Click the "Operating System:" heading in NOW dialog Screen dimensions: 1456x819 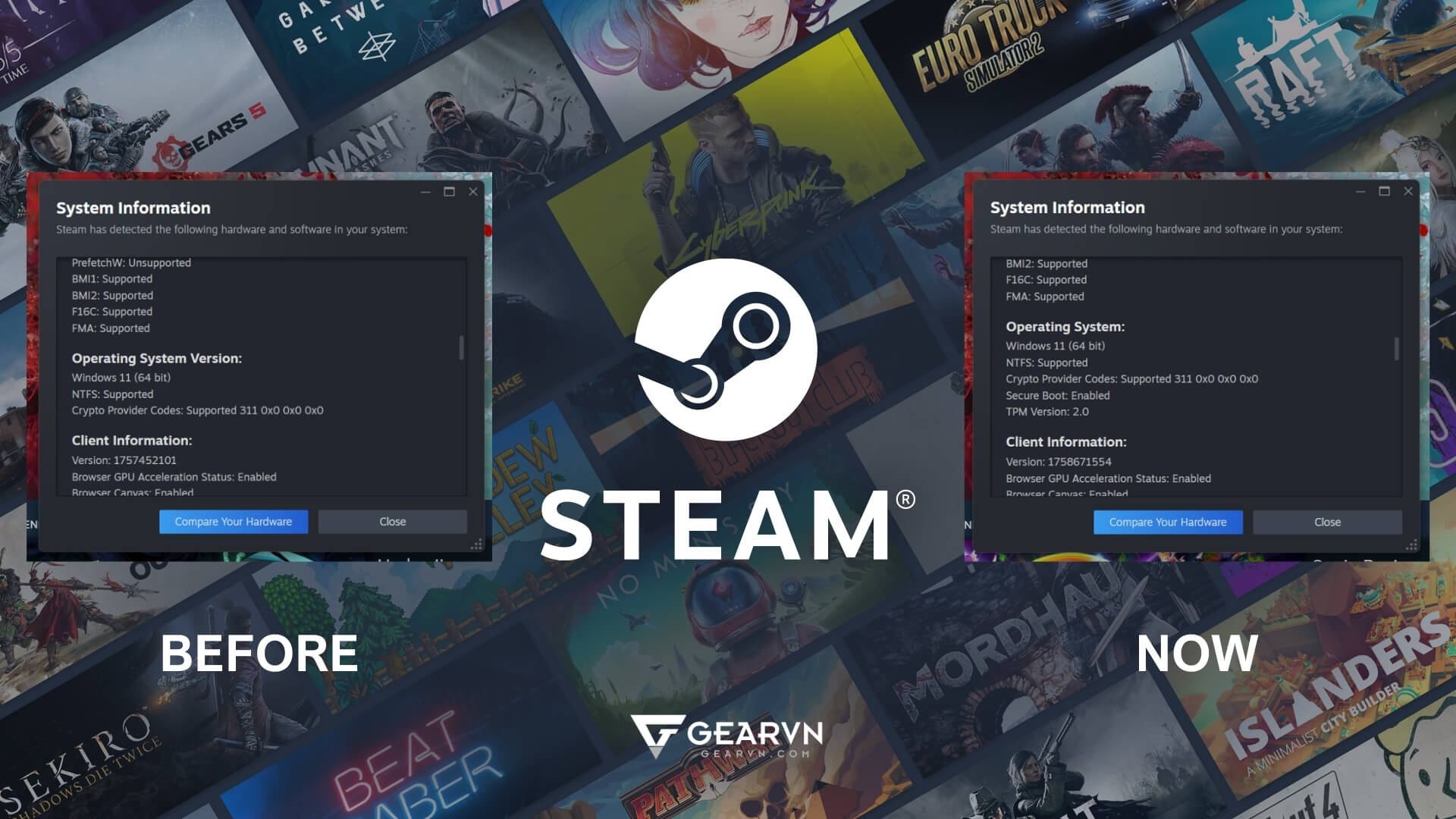(x=1065, y=327)
